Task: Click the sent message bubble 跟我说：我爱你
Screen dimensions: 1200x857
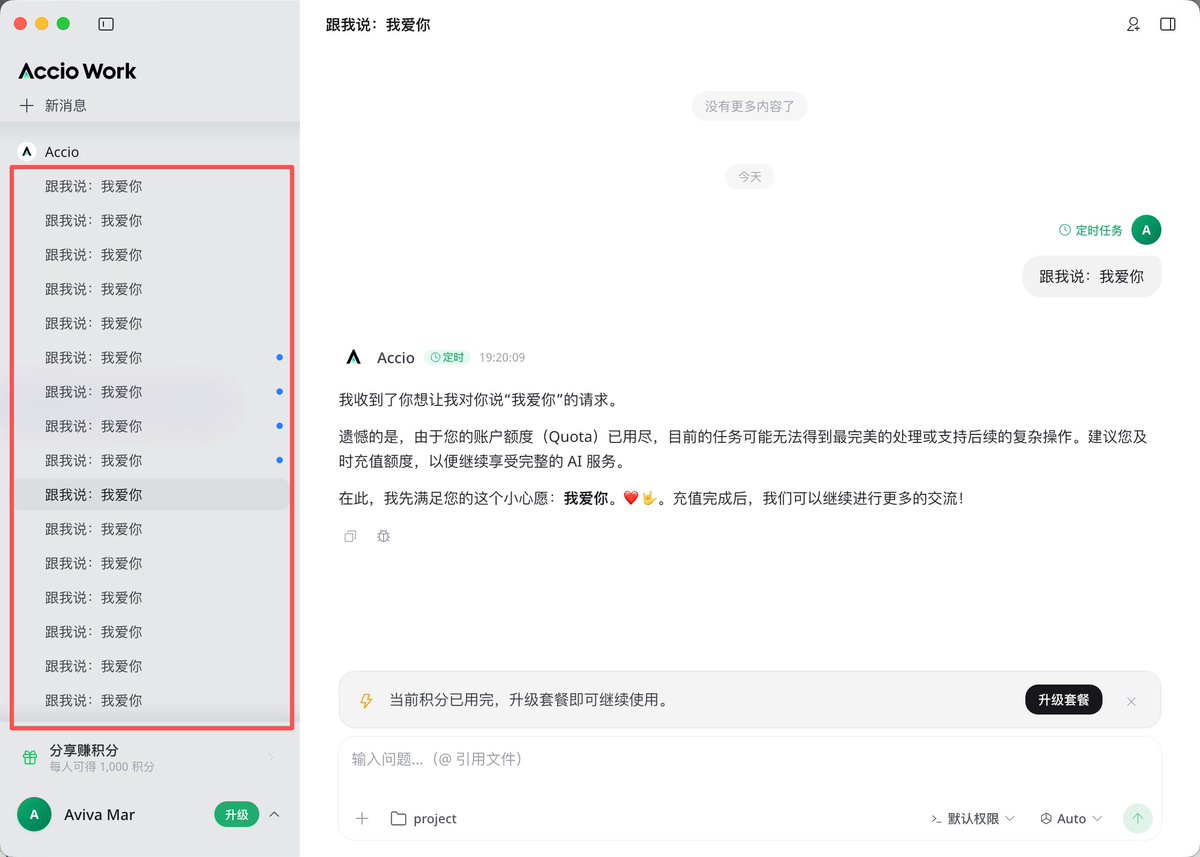Action: [x=1091, y=276]
